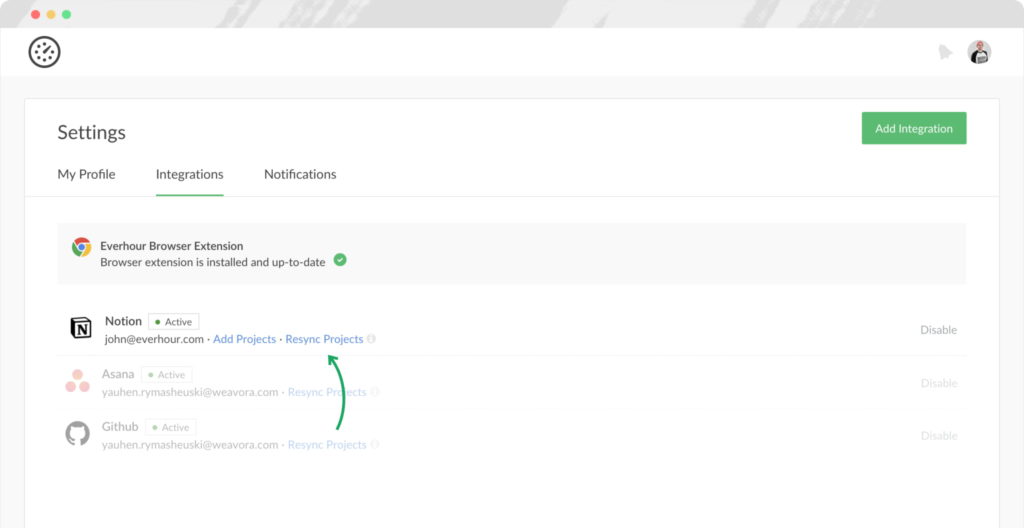The height and width of the screenshot is (528, 1024).
Task: Resync Projects for the Notion integration
Action: tap(324, 339)
